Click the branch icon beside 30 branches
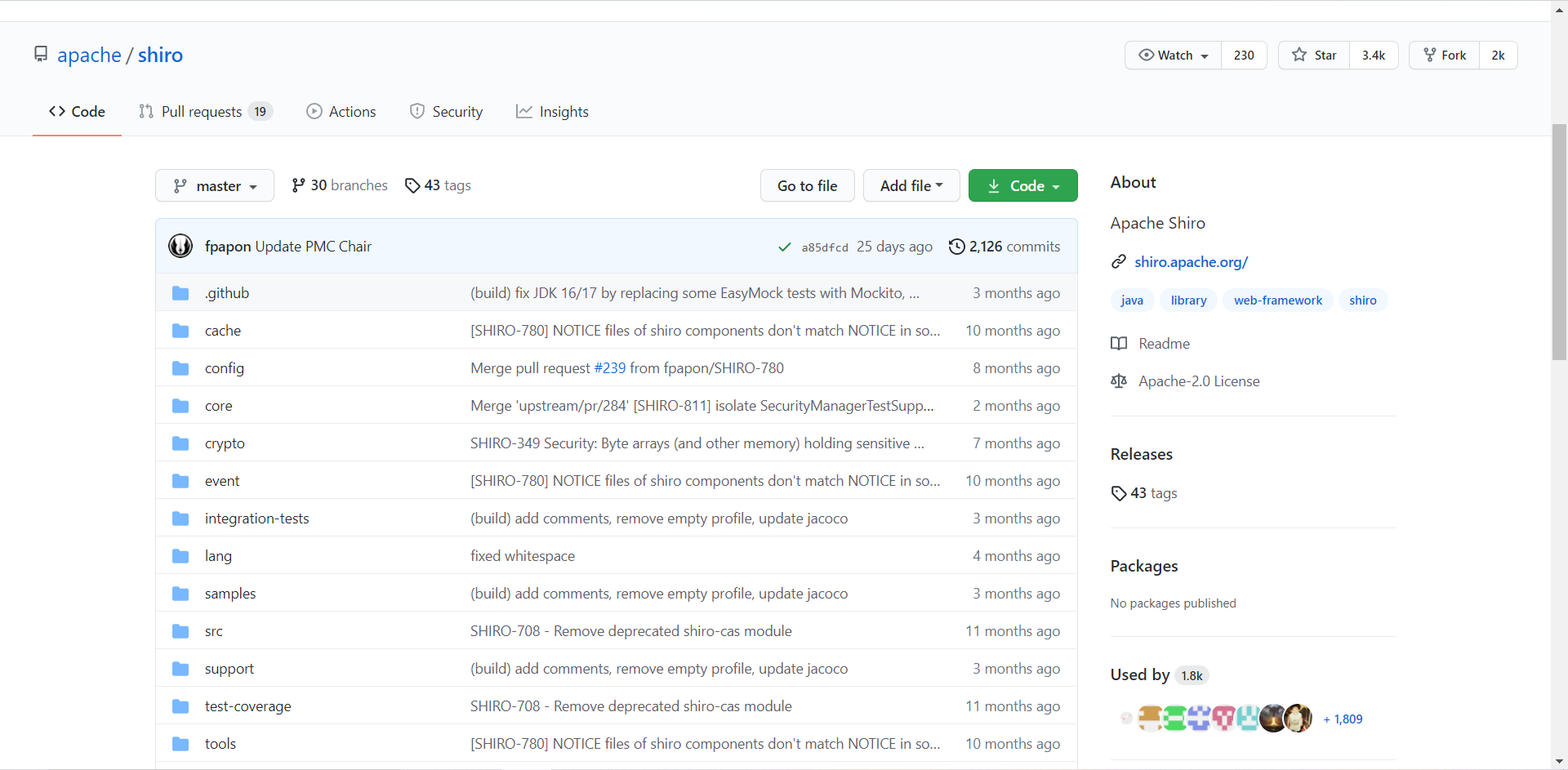 coord(299,185)
